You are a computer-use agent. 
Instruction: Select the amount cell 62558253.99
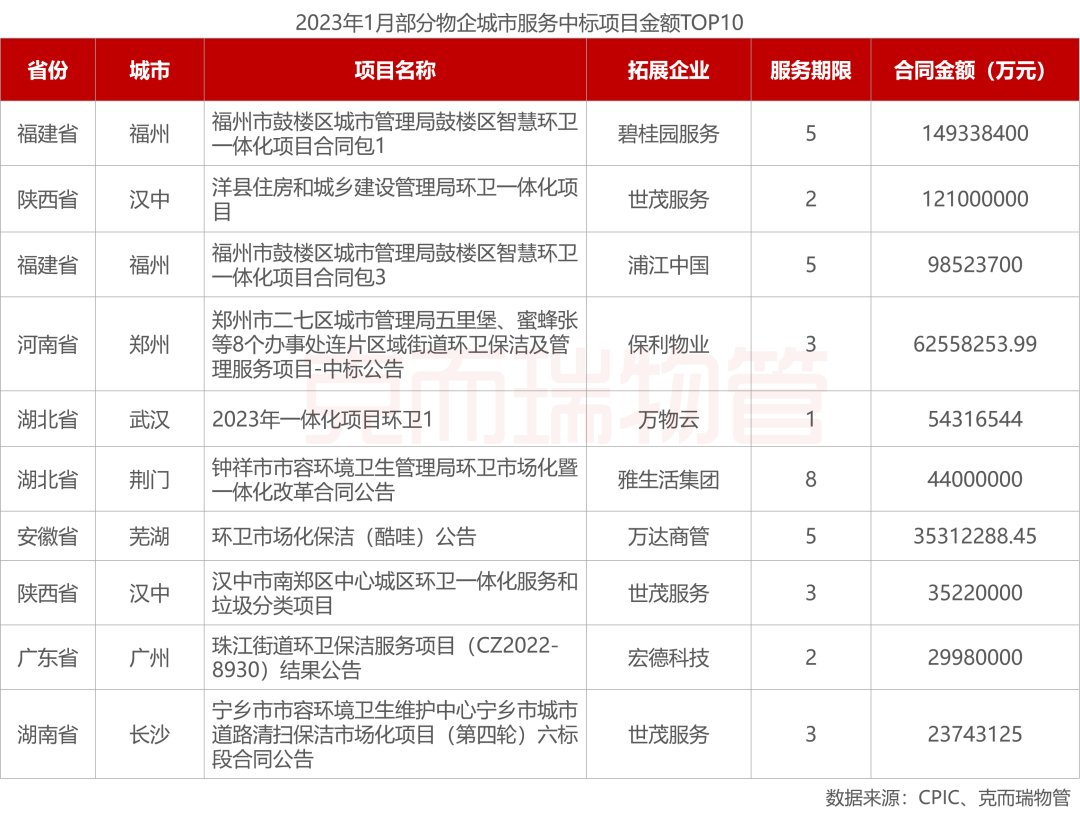click(x=975, y=344)
